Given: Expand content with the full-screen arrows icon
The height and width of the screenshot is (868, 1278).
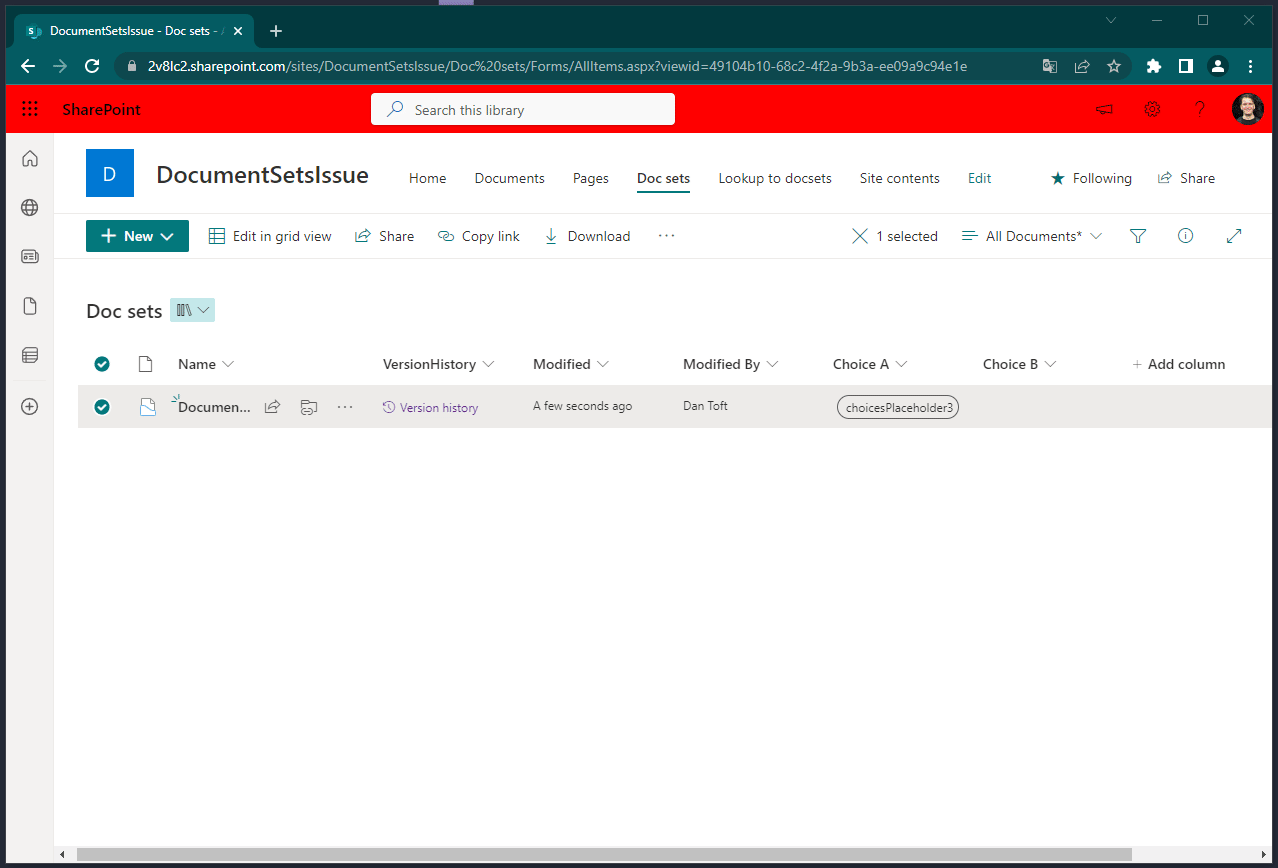Looking at the screenshot, I should coord(1234,236).
